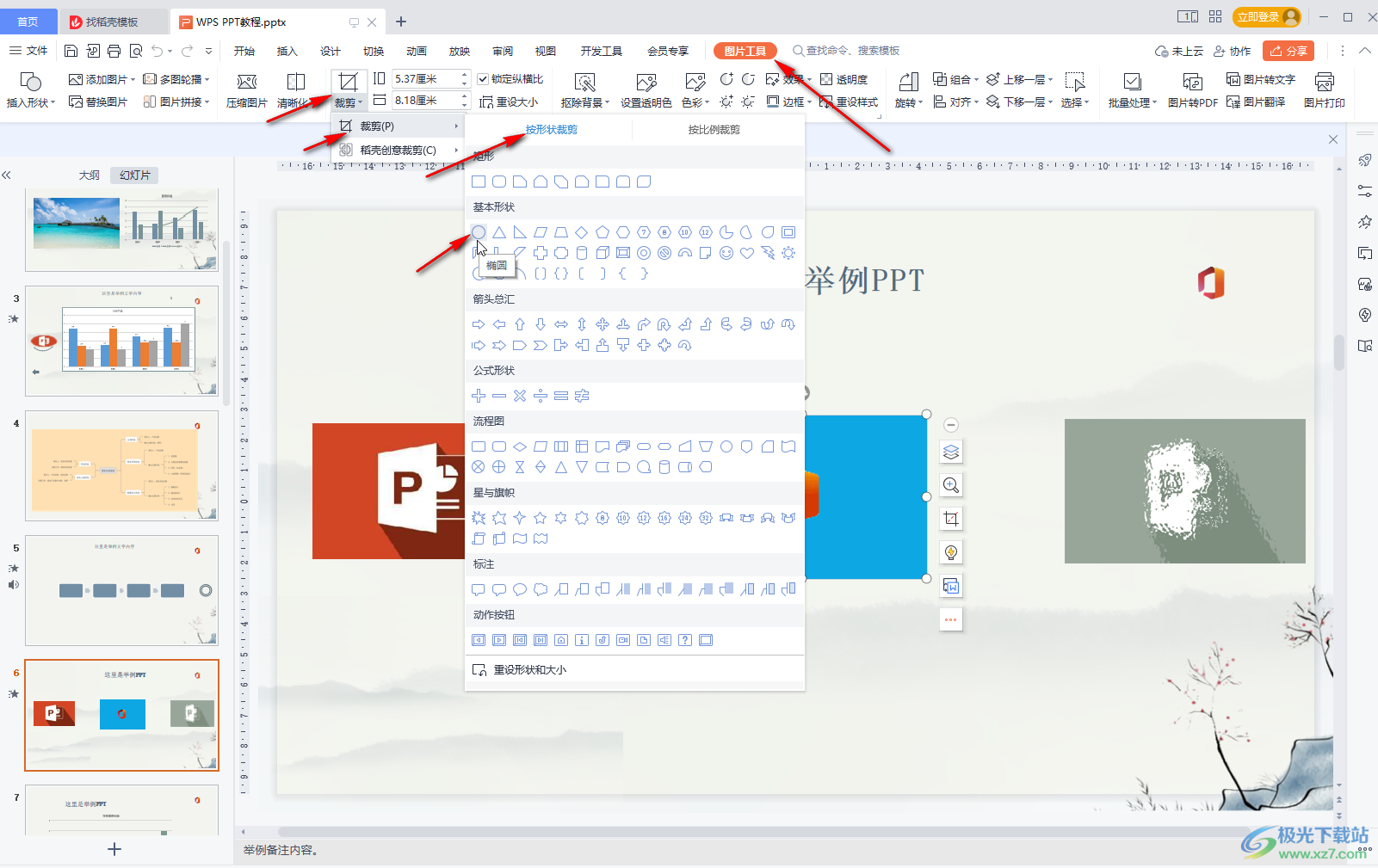Select the multiply formula shape

[520, 396]
